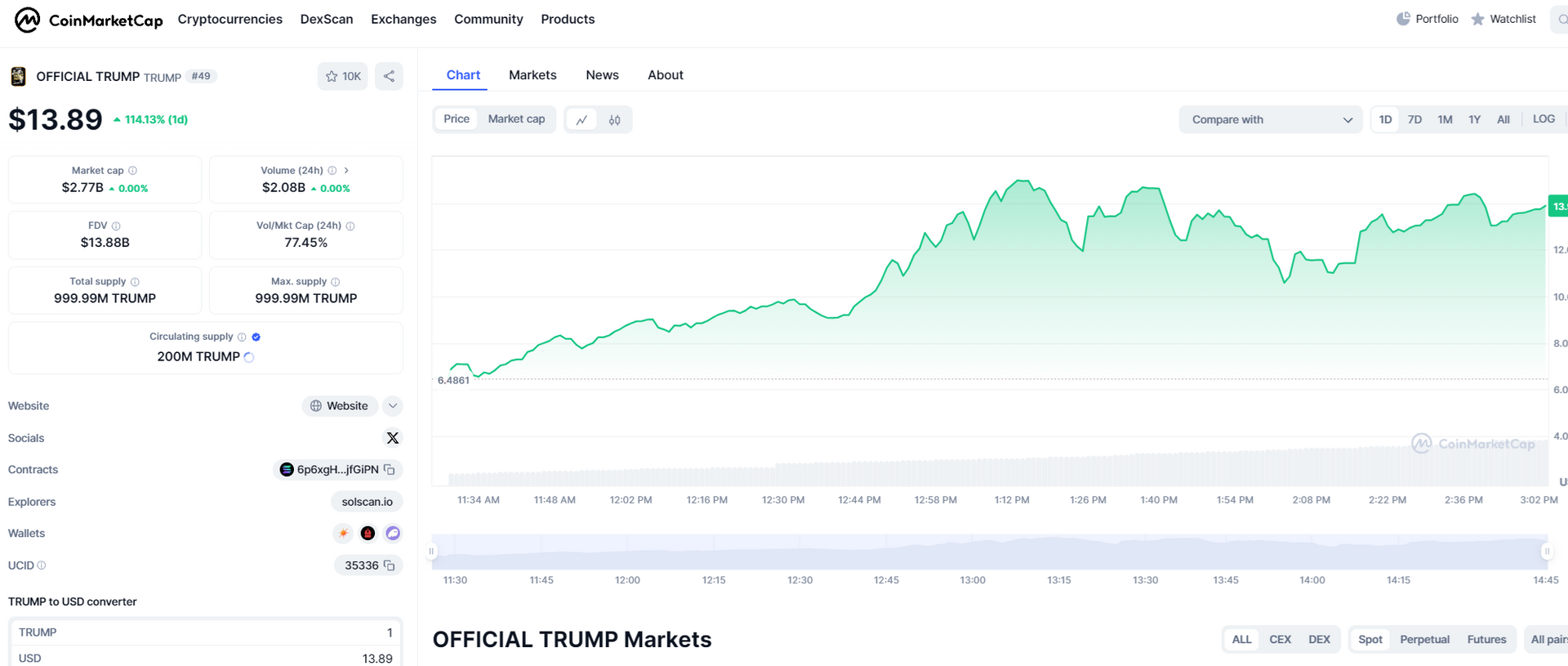Viewport: 1568px width, 666px height.
Task: Click the #49 rank badge
Action: tap(201, 76)
